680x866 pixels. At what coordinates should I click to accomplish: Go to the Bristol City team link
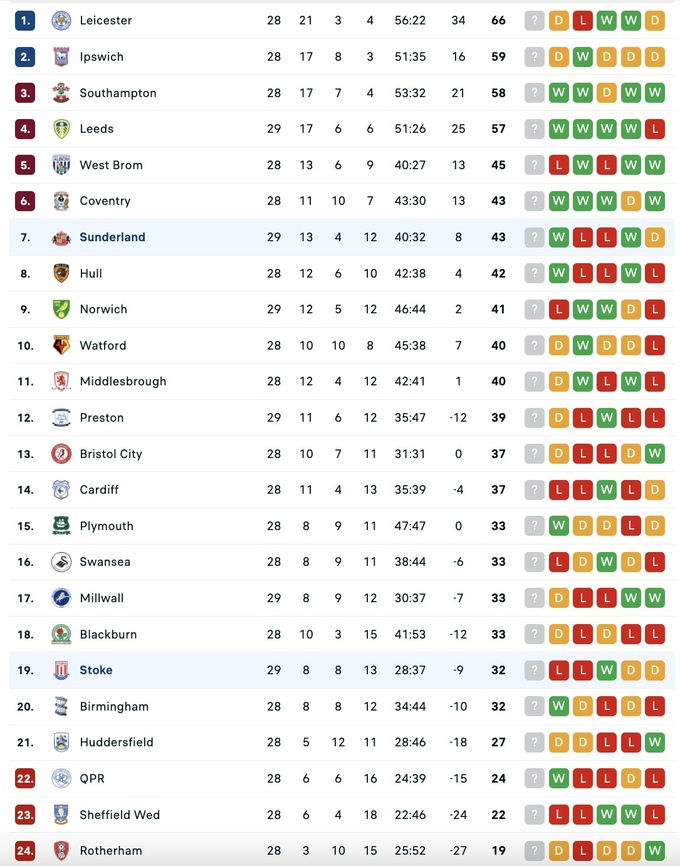coord(111,454)
